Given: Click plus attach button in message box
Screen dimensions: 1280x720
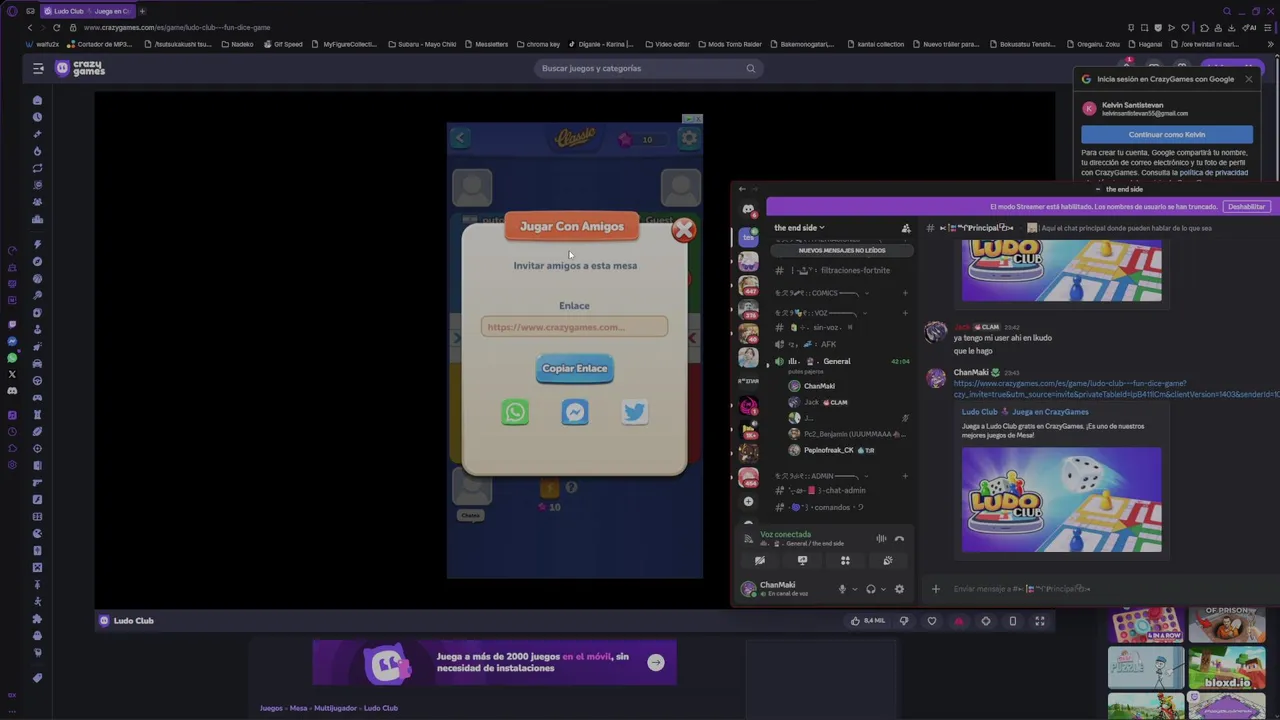Looking at the screenshot, I should click(936, 589).
